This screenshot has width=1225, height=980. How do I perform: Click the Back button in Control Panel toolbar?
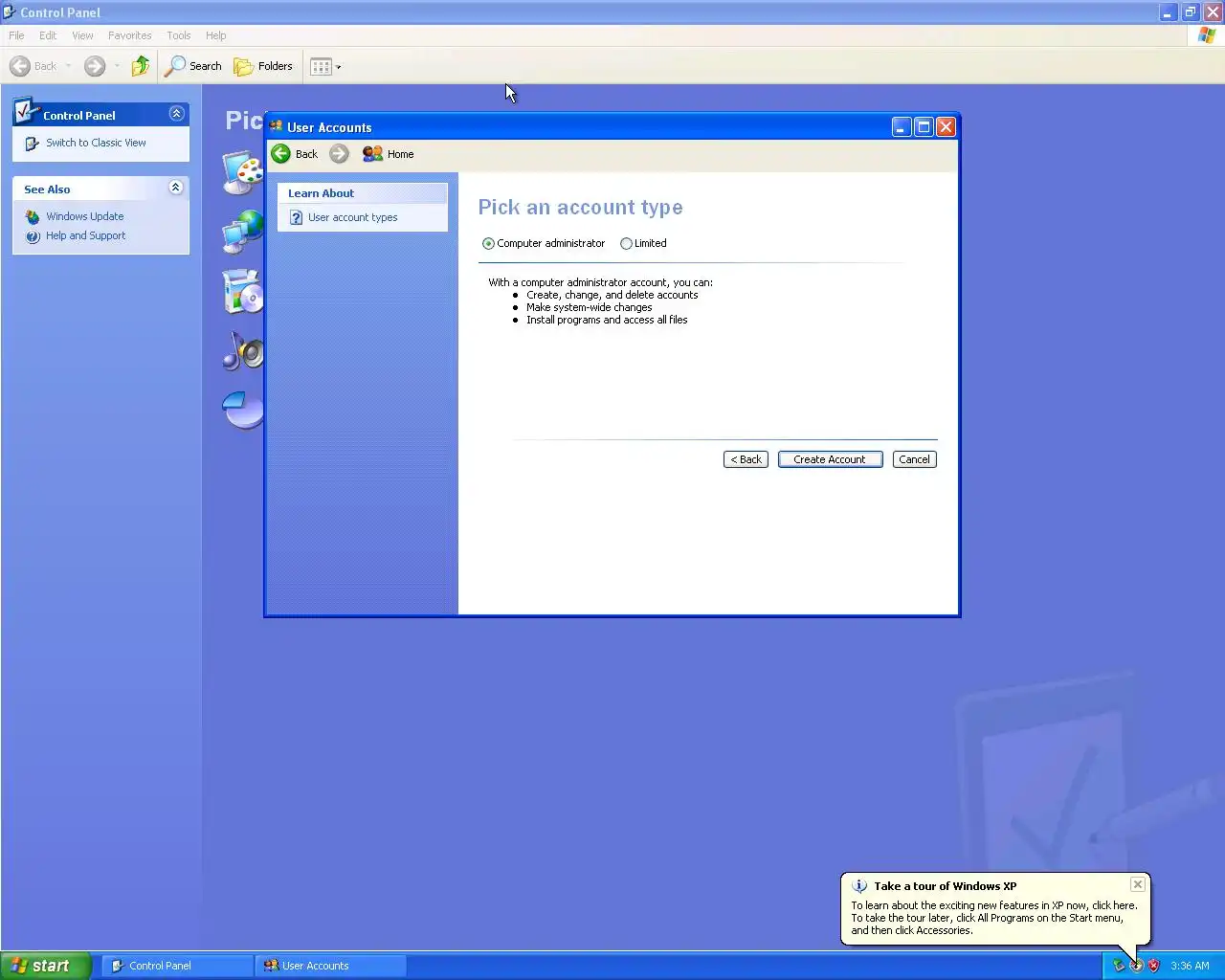pyautogui.click(x=33, y=66)
